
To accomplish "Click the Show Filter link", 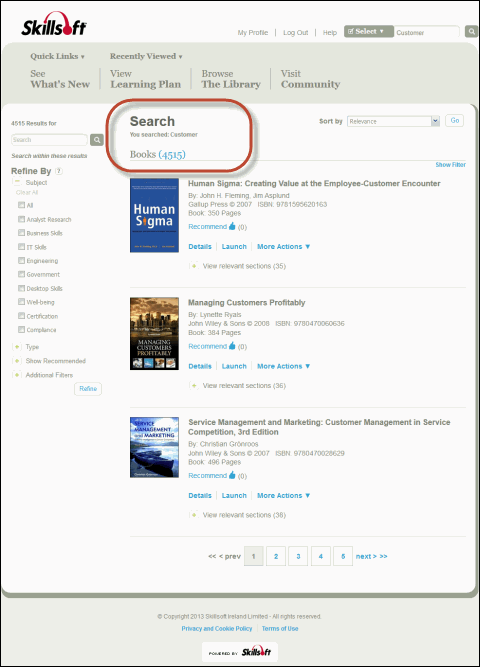I will click(450, 165).
